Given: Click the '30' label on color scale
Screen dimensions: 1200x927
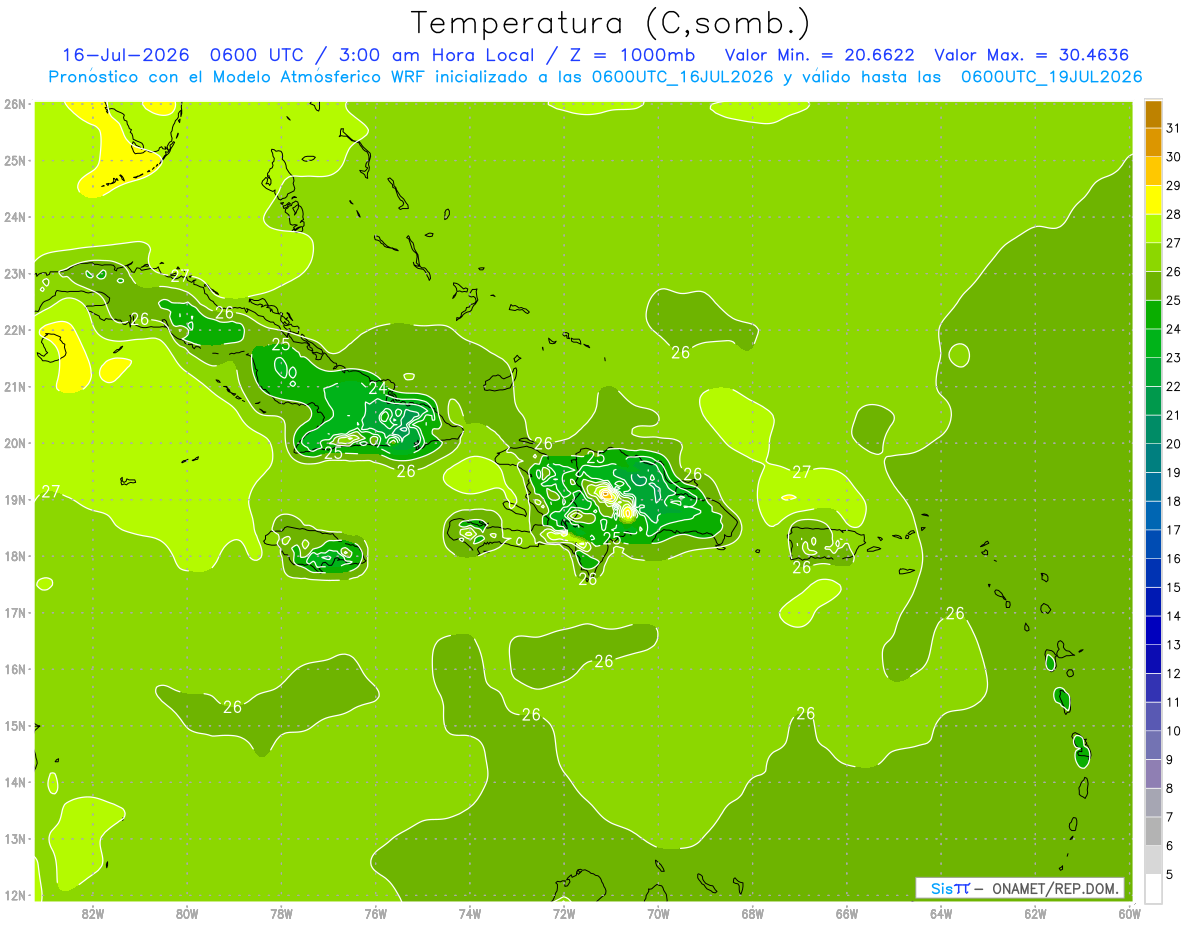Looking at the screenshot, I should point(1174,157).
